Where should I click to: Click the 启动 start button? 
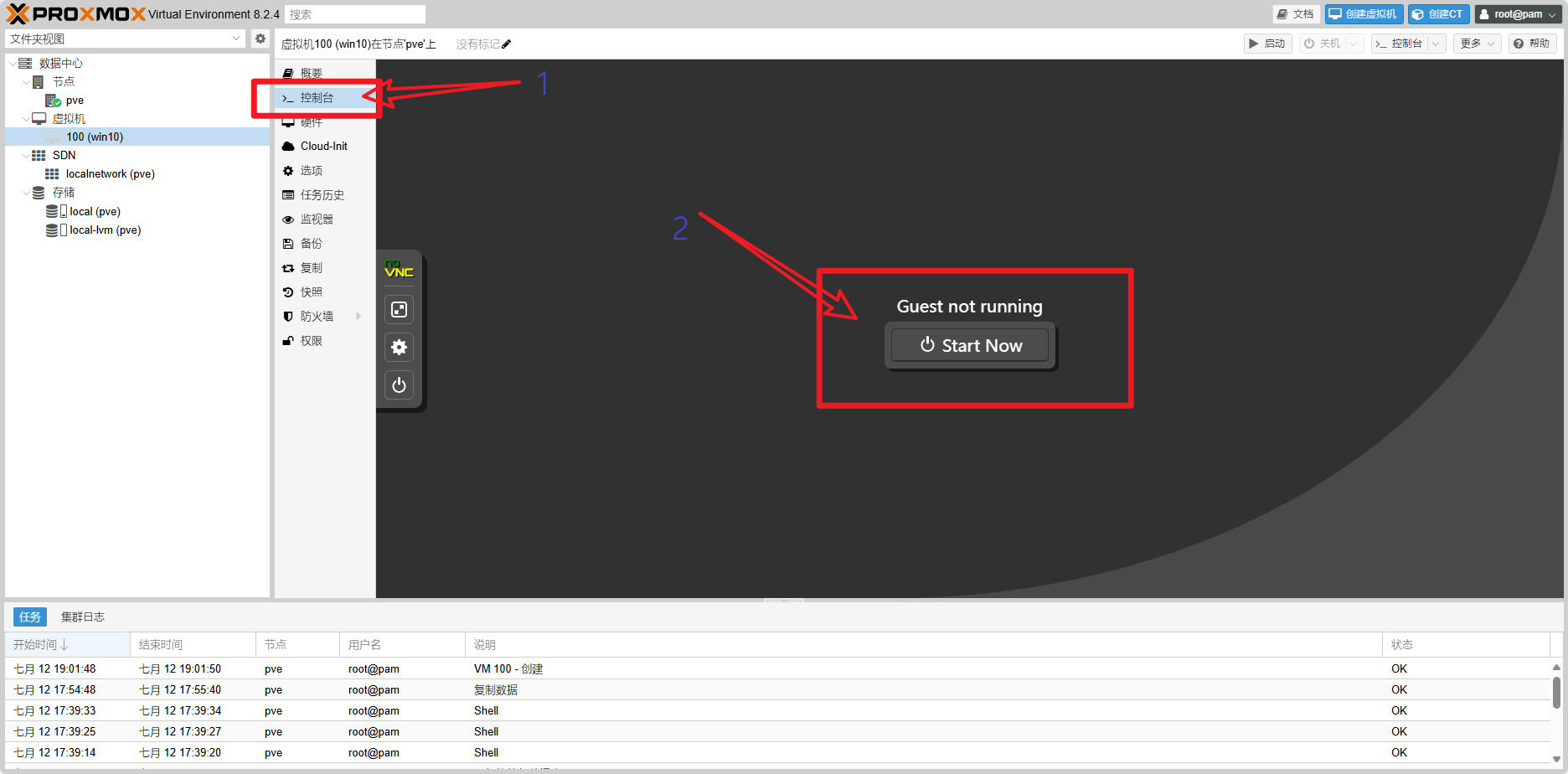(x=1267, y=44)
